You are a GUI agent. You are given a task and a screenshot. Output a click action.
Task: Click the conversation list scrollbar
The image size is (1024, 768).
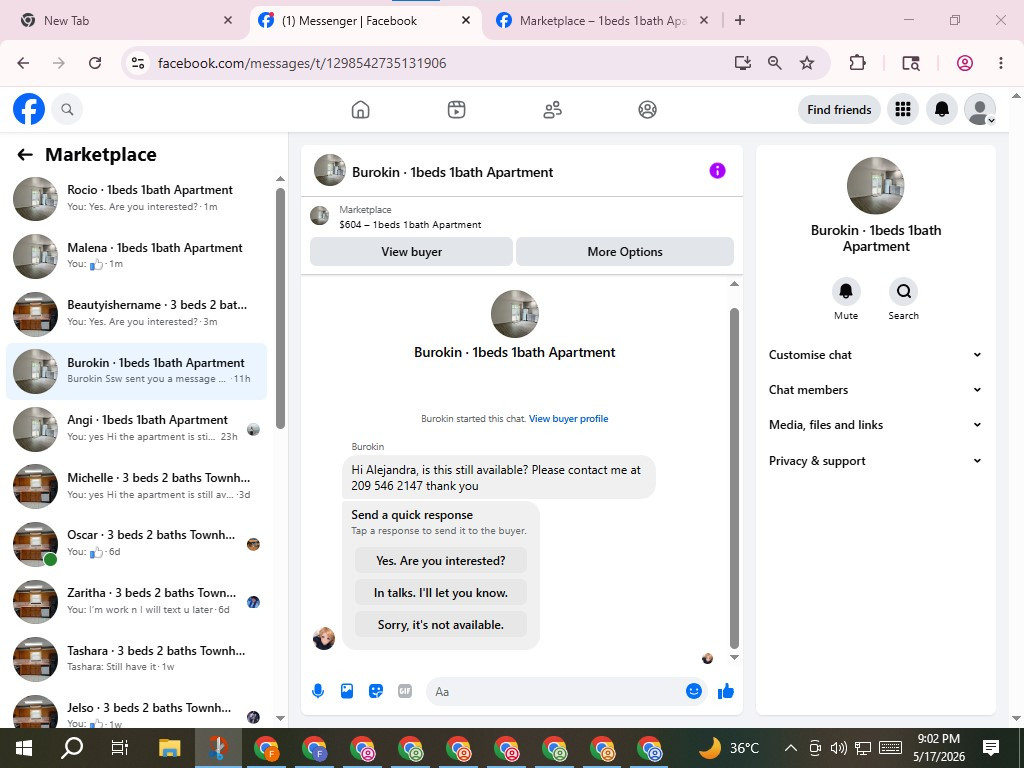pos(280,308)
